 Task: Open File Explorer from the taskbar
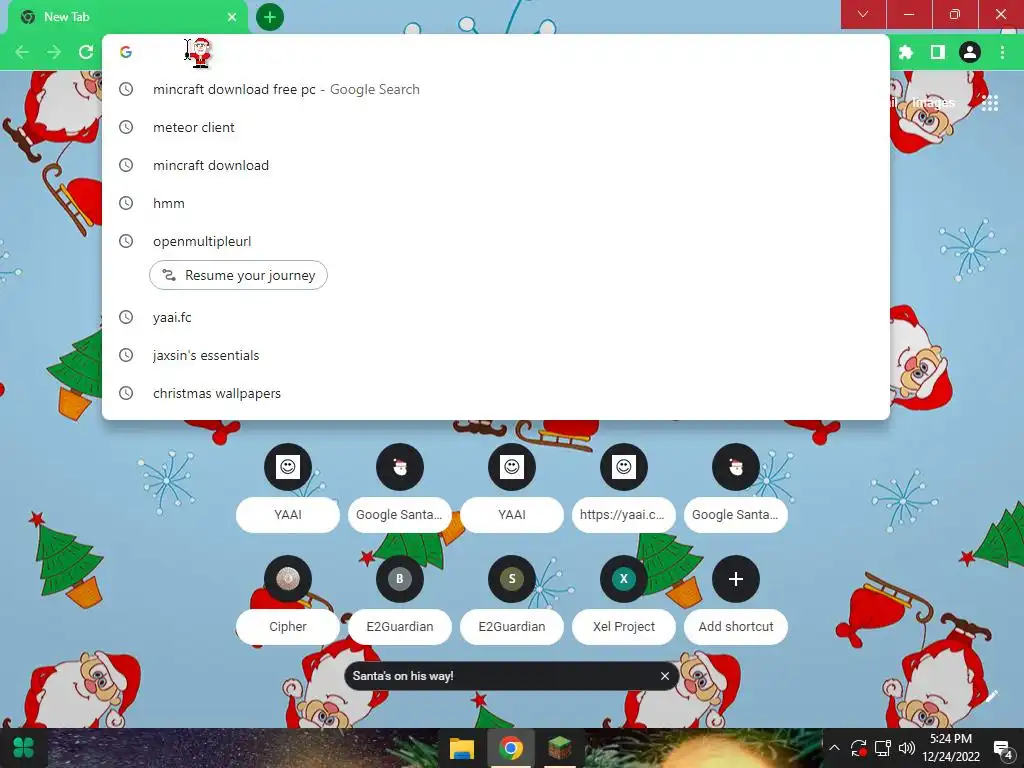(462, 748)
